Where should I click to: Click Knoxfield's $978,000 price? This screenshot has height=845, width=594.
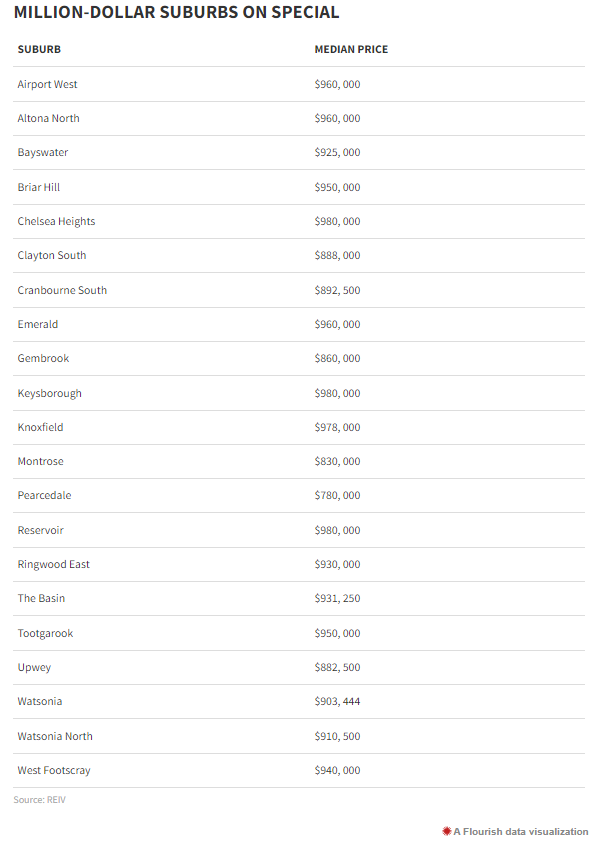337,427
